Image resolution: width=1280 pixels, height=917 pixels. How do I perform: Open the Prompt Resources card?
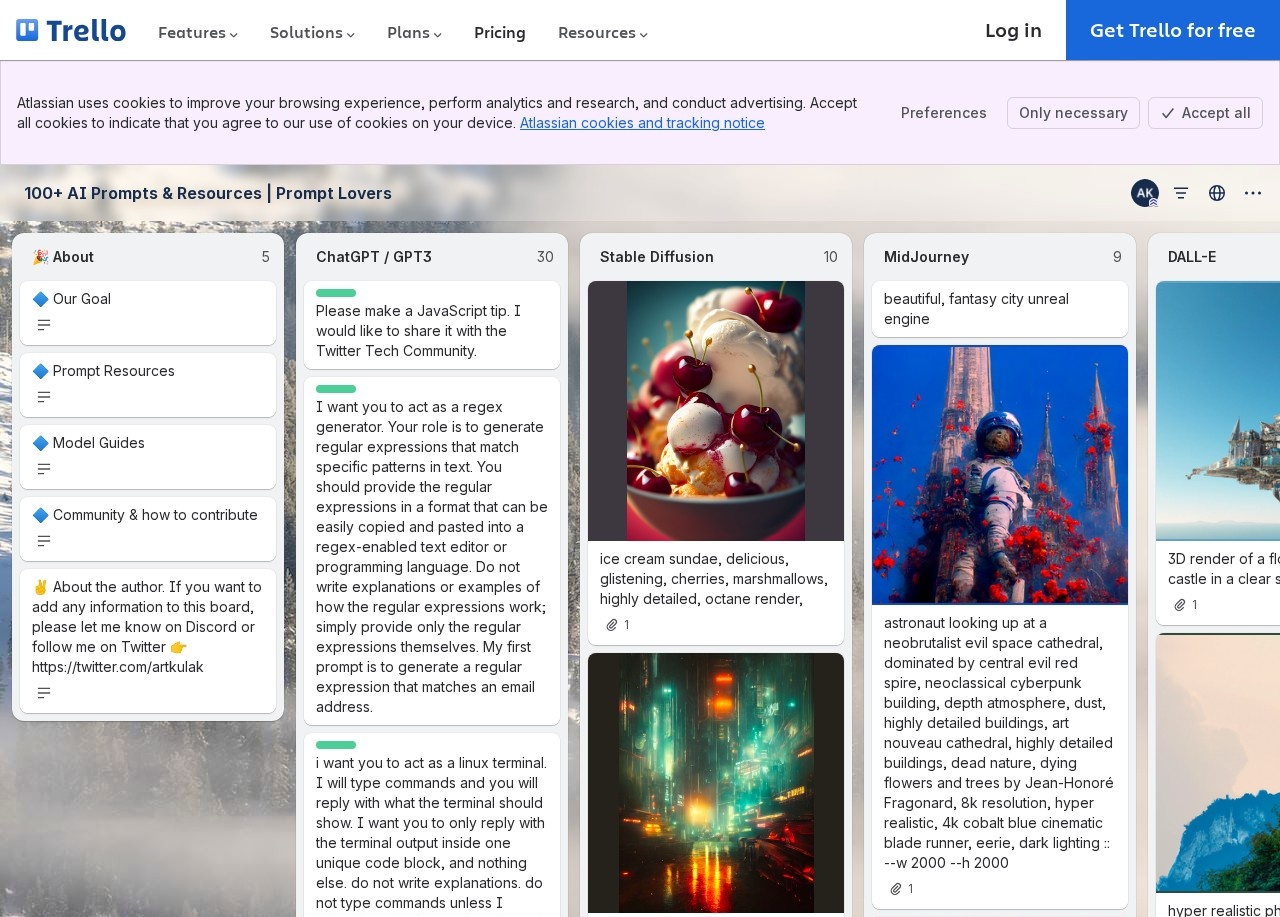[148, 385]
